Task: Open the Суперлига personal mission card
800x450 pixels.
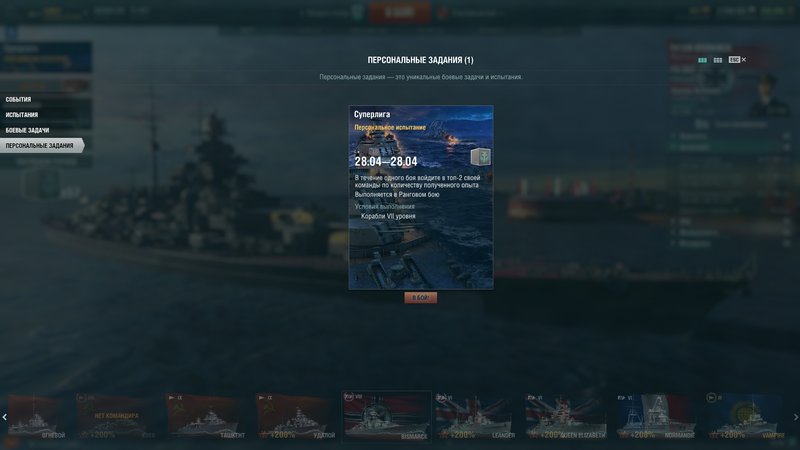Action: point(421,197)
